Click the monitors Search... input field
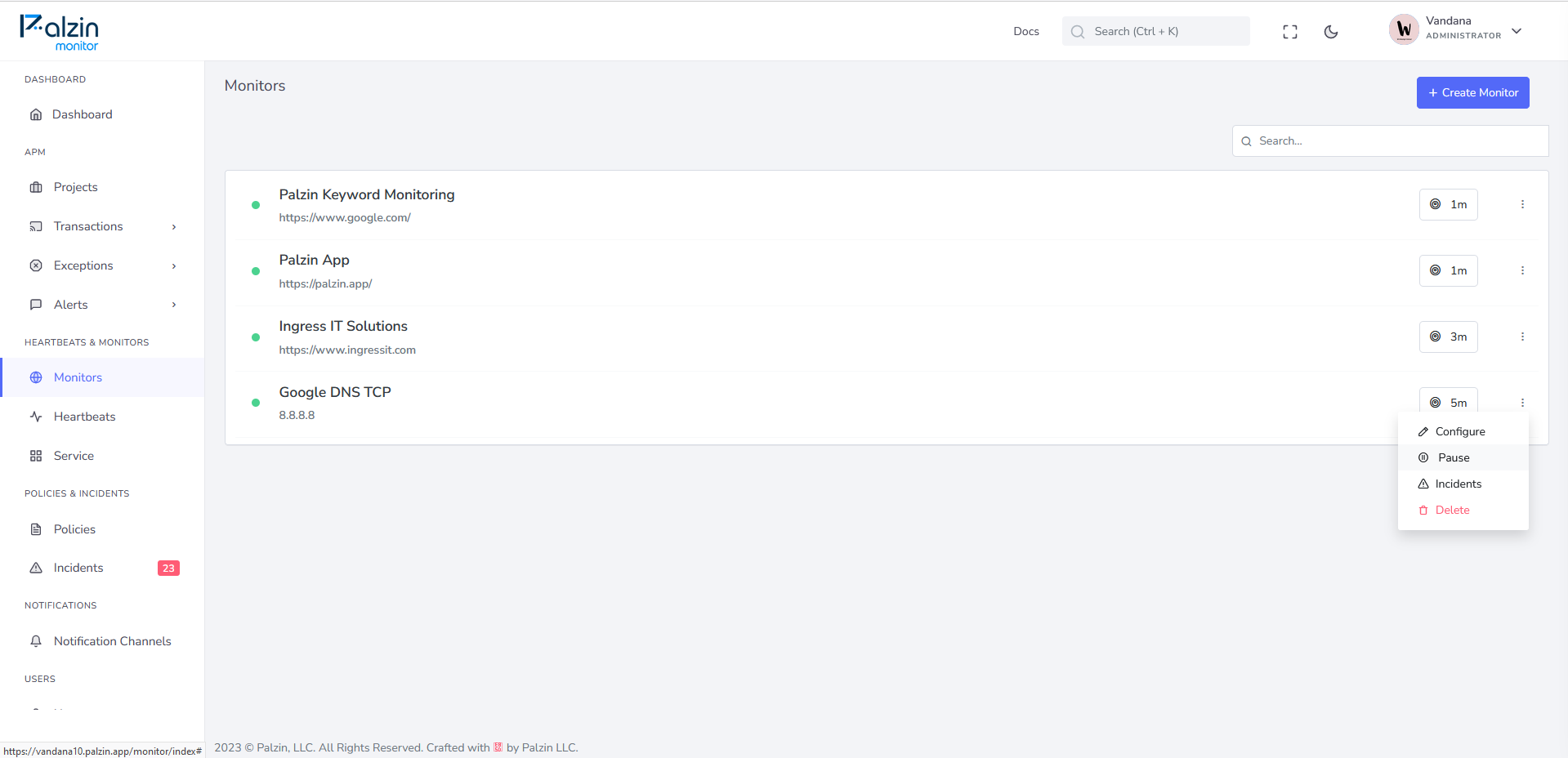This screenshot has width=1568, height=758. (x=1390, y=140)
